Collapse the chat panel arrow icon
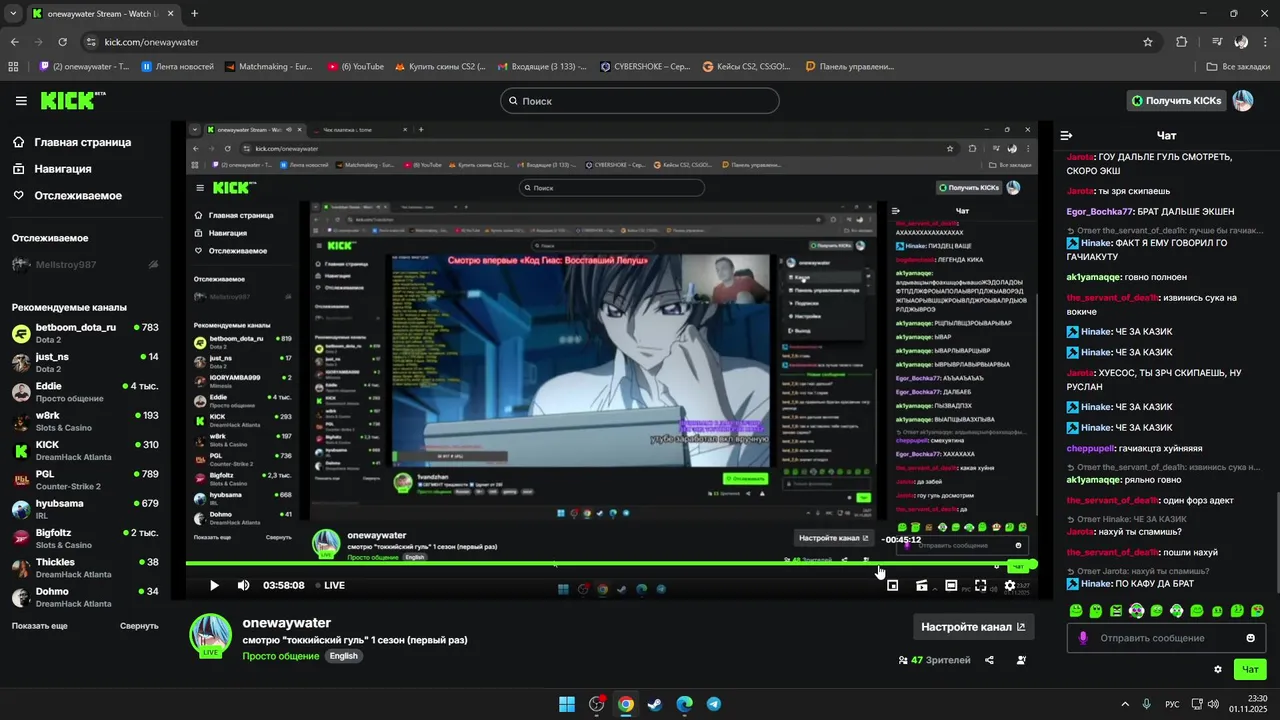This screenshot has width=1280, height=720. coord(1066,135)
